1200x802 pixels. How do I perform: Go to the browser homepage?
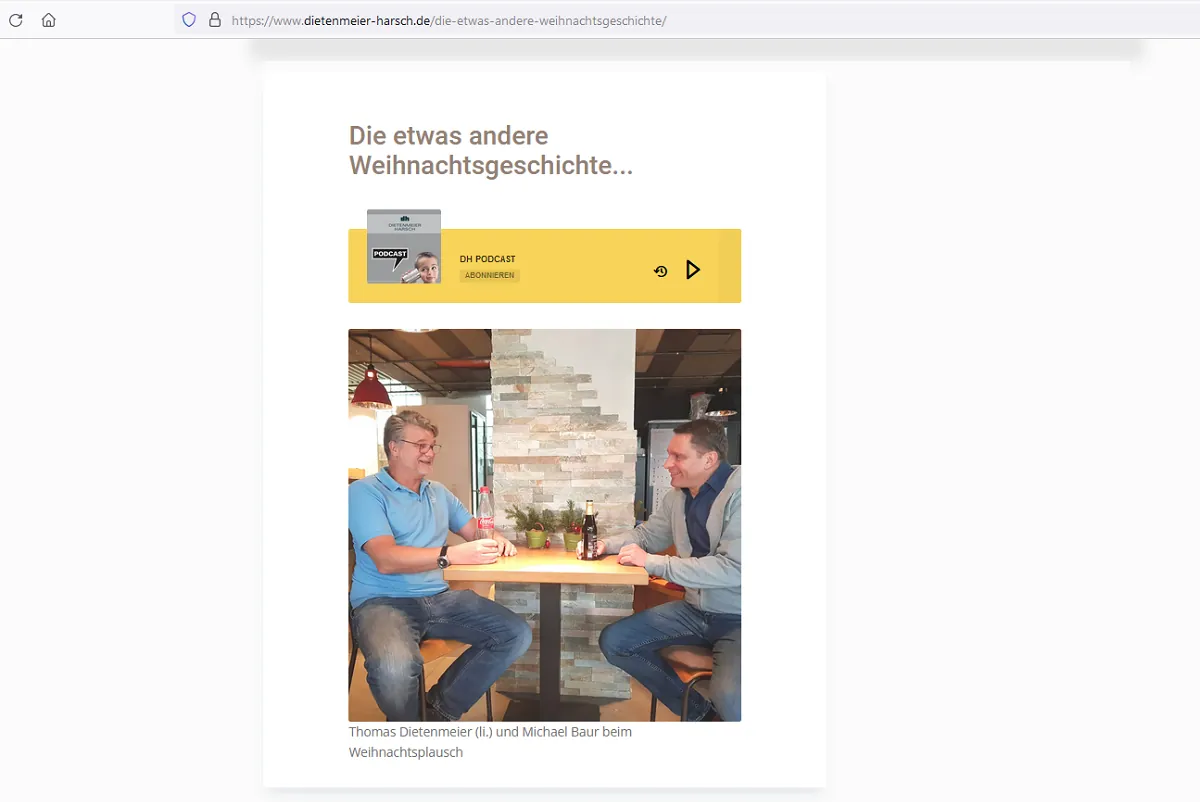click(48, 19)
